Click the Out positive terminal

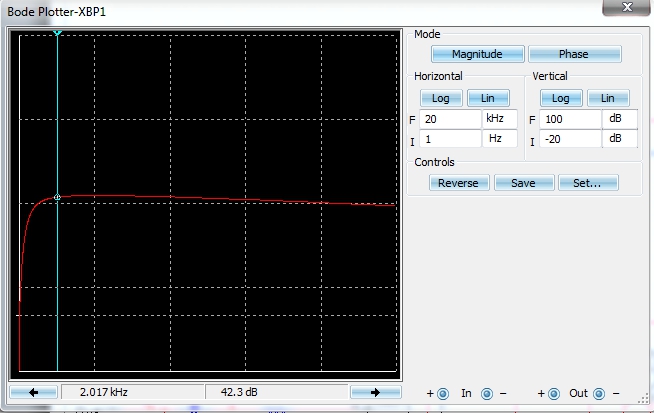(555, 394)
